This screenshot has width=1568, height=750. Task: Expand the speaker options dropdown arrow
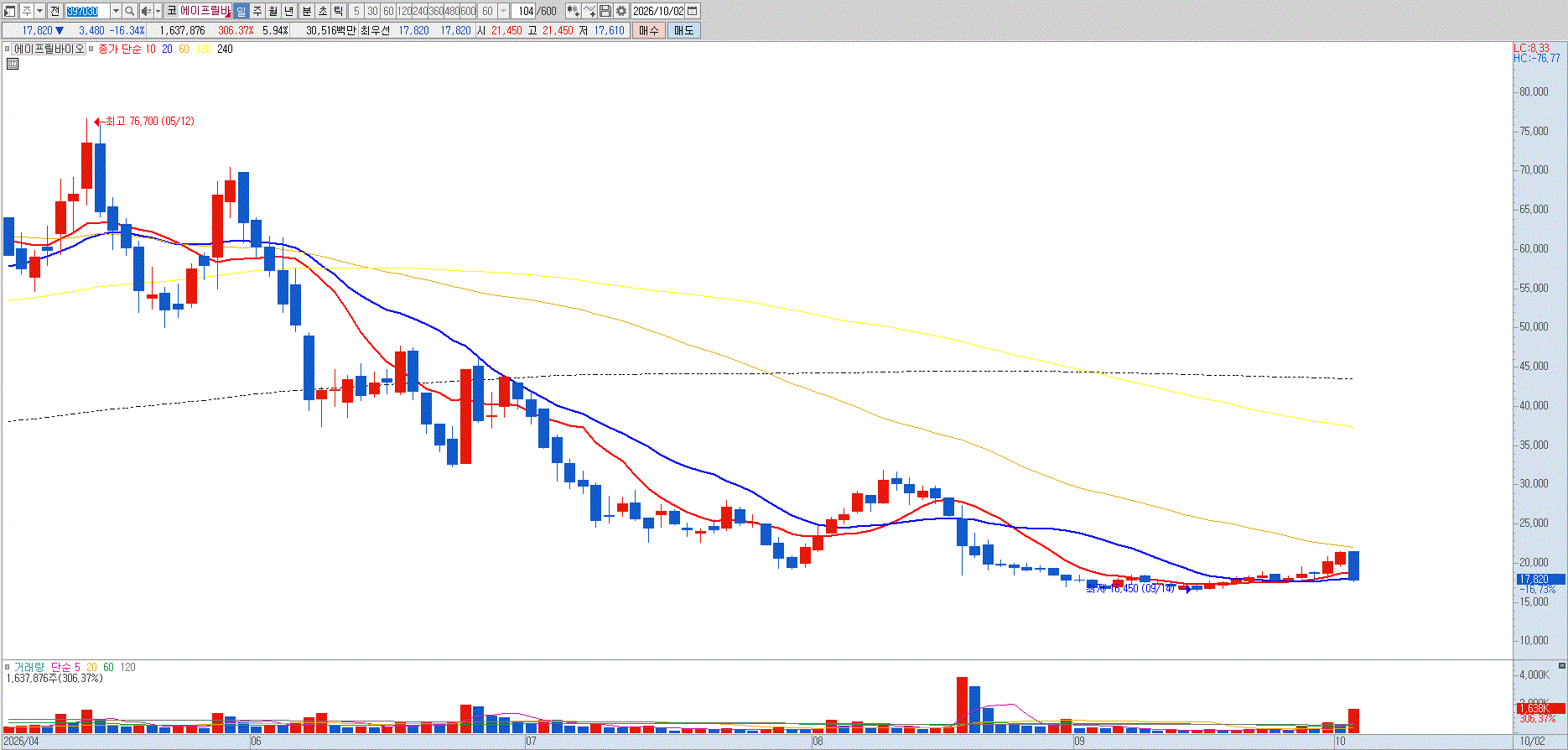click(x=158, y=11)
